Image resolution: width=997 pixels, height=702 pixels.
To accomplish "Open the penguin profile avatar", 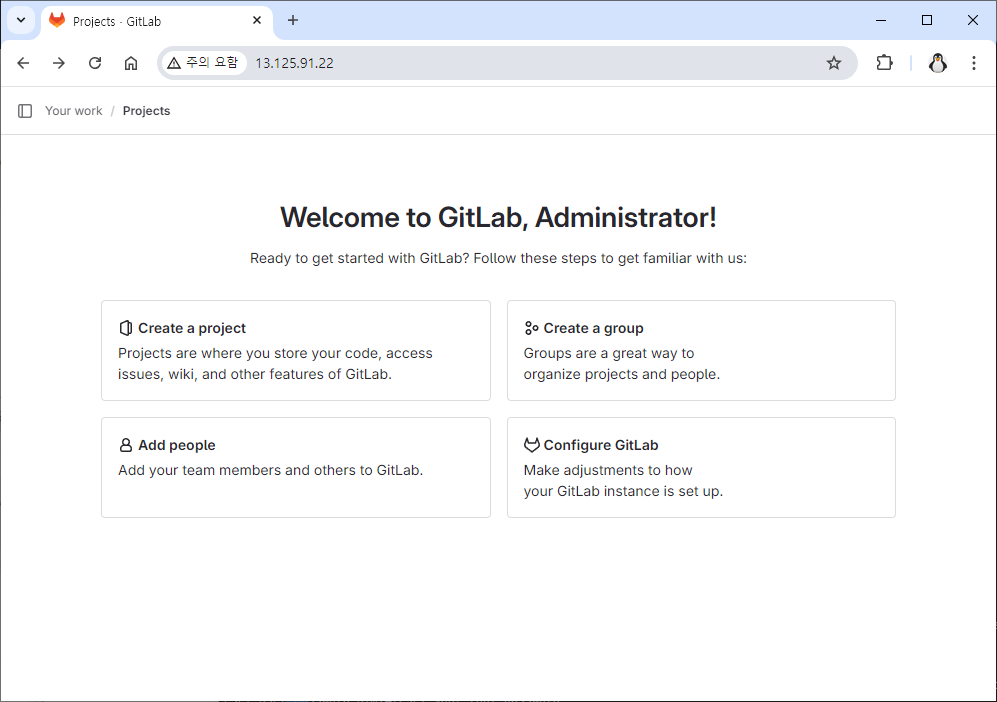I will pyautogui.click(x=938, y=63).
